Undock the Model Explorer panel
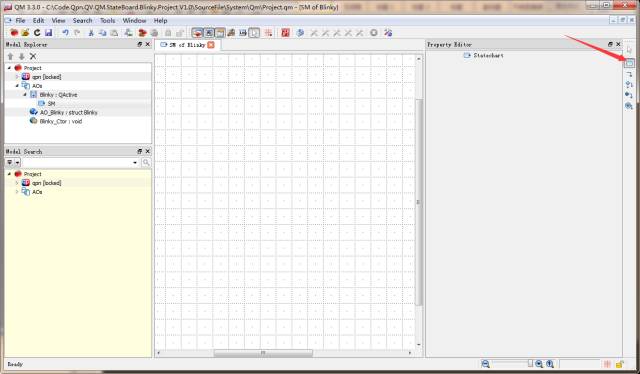 pos(139,44)
